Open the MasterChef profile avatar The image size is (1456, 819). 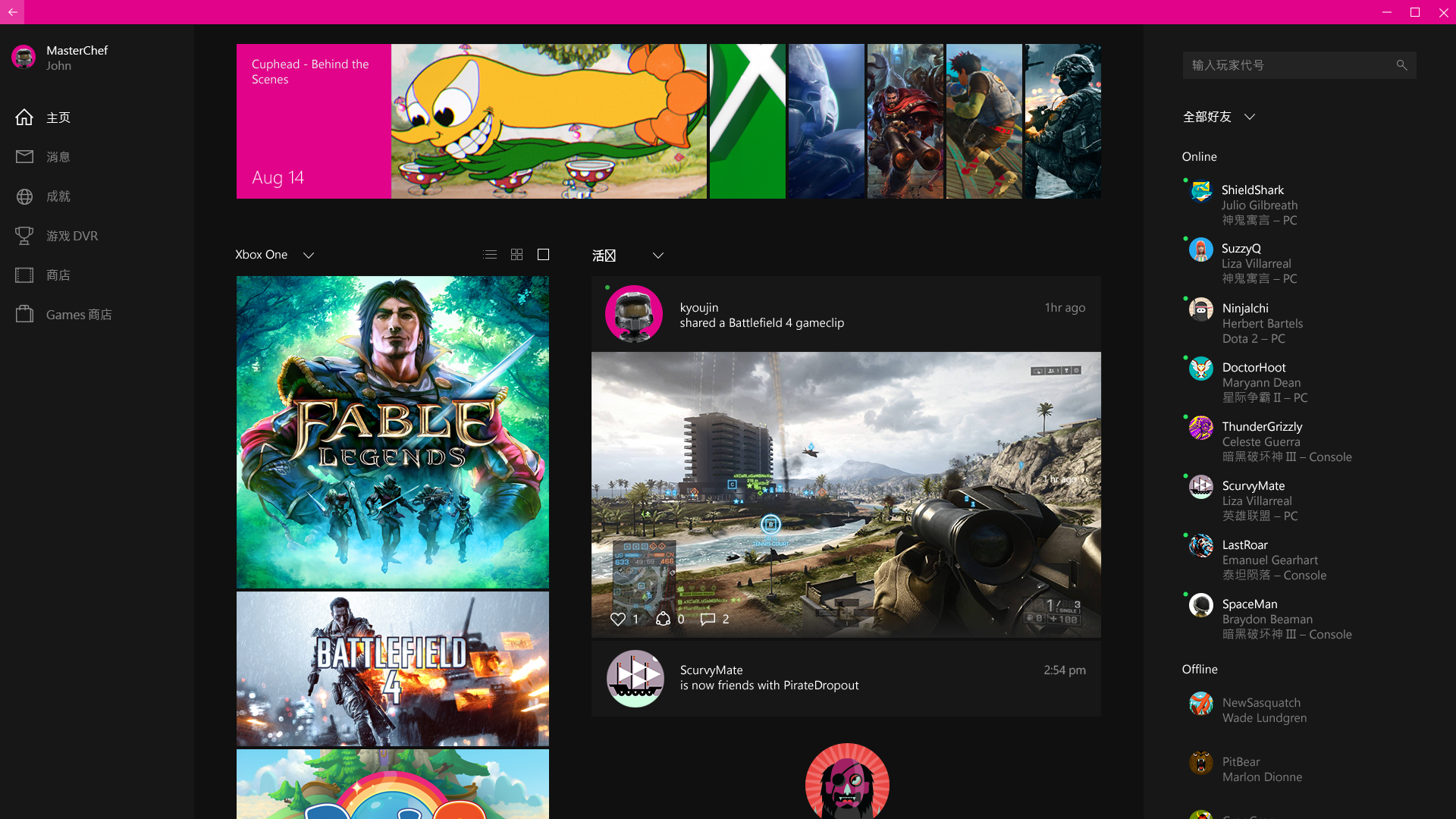(24, 57)
